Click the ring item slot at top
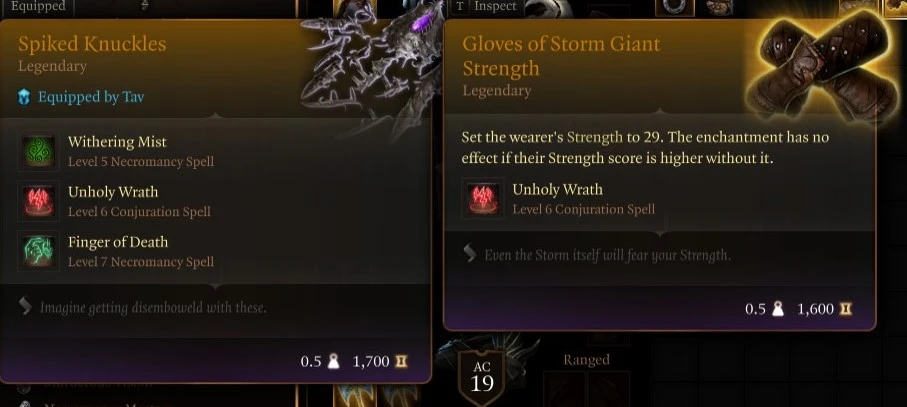The height and width of the screenshot is (407, 907). click(674, 7)
